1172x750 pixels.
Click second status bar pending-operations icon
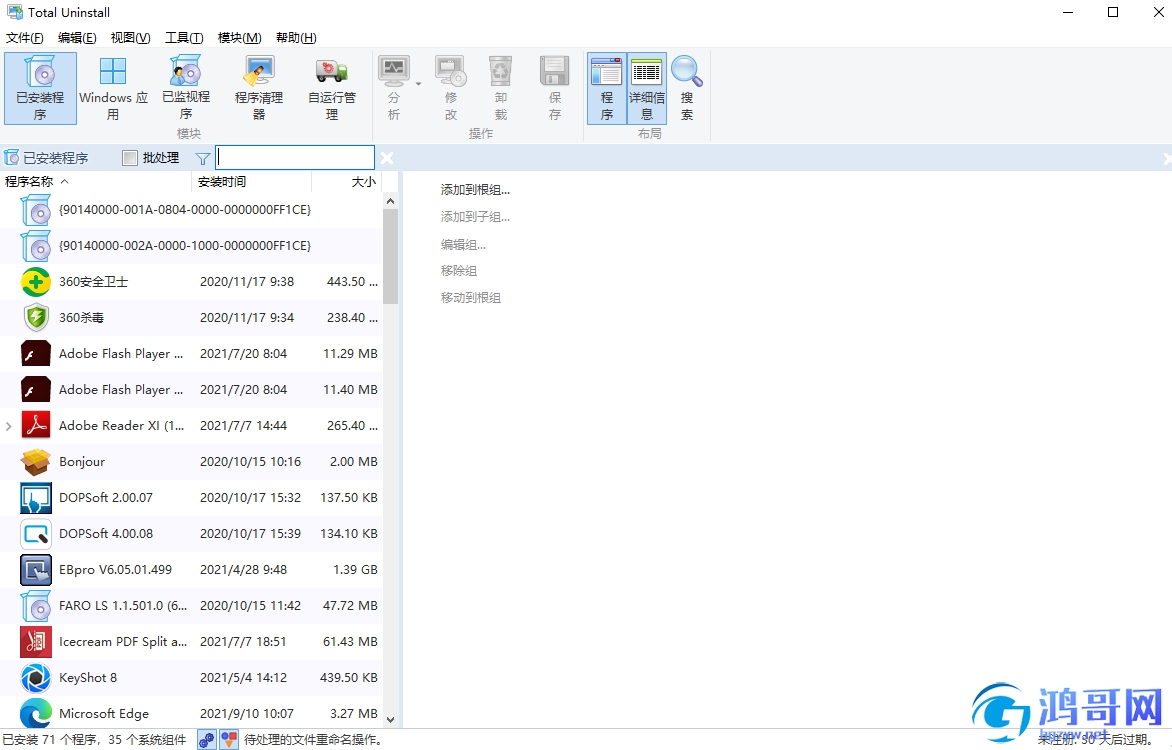click(229, 740)
